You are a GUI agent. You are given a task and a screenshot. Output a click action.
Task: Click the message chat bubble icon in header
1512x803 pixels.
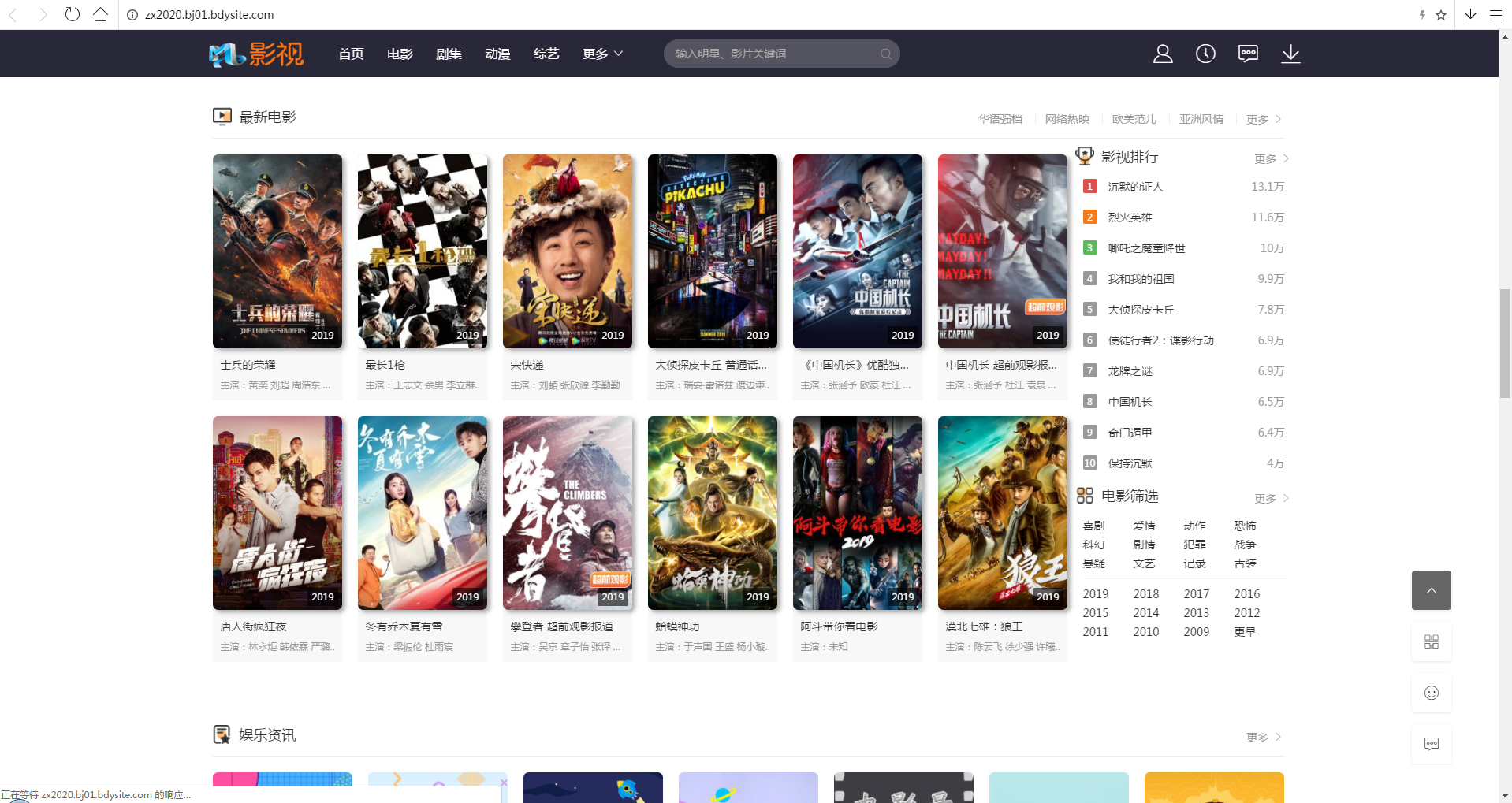tap(1248, 54)
